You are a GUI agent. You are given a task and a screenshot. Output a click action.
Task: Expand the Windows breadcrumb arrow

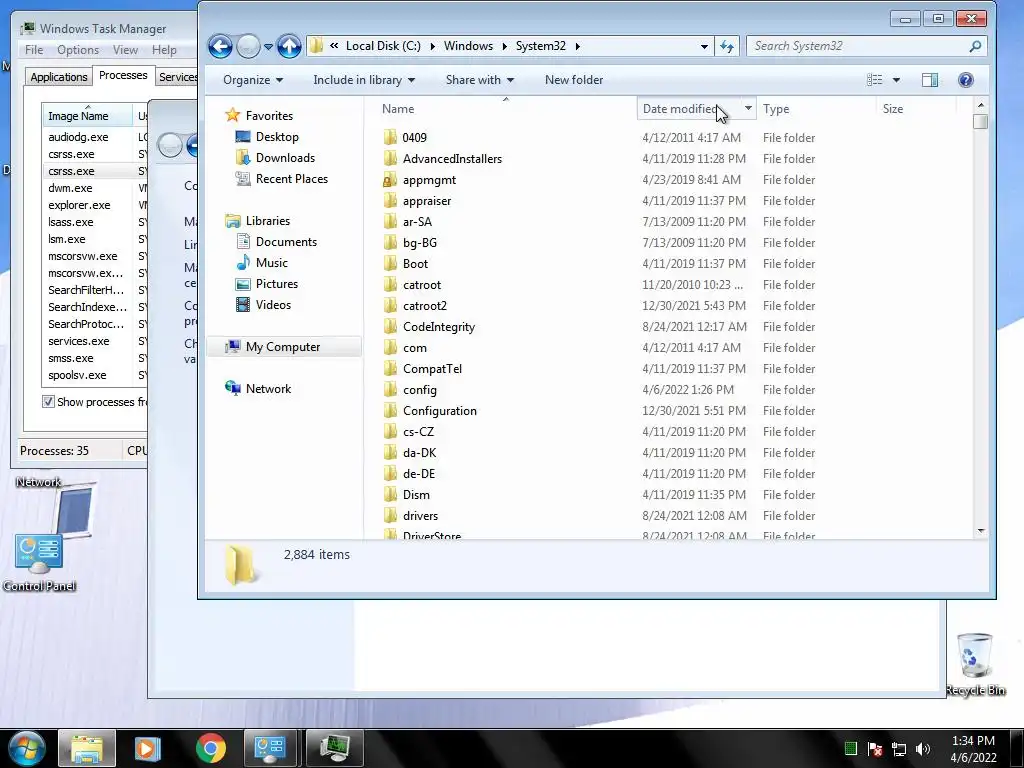pos(504,46)
